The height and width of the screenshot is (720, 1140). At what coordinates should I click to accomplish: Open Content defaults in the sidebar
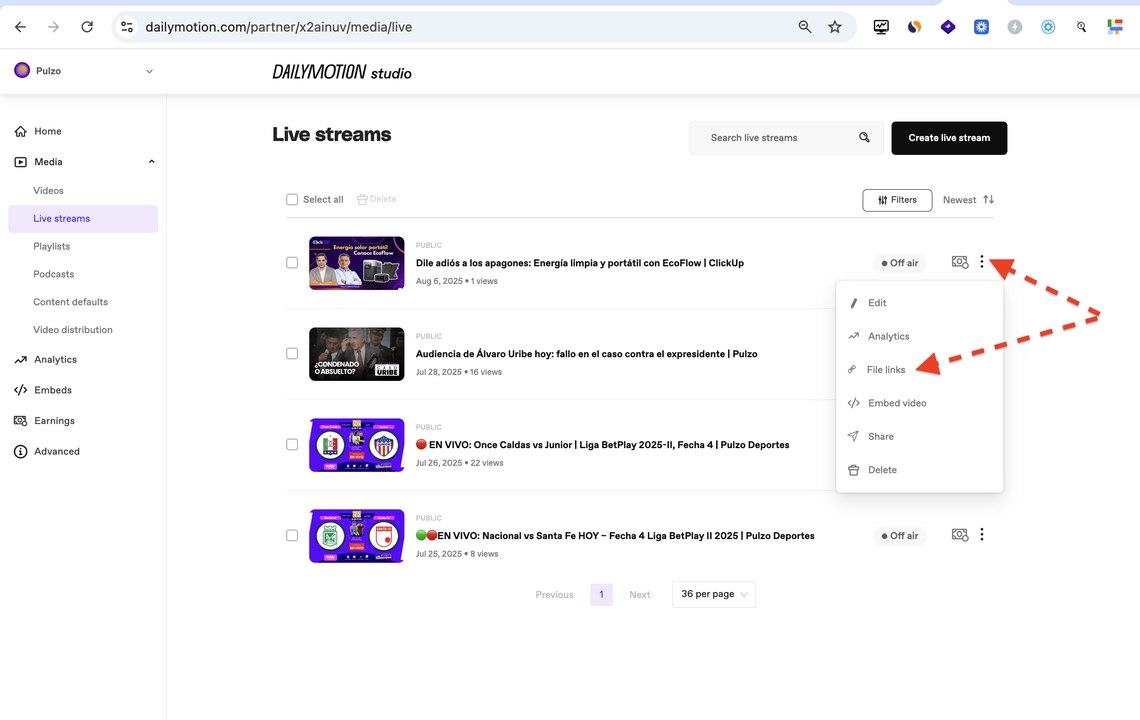click(71, 302)
